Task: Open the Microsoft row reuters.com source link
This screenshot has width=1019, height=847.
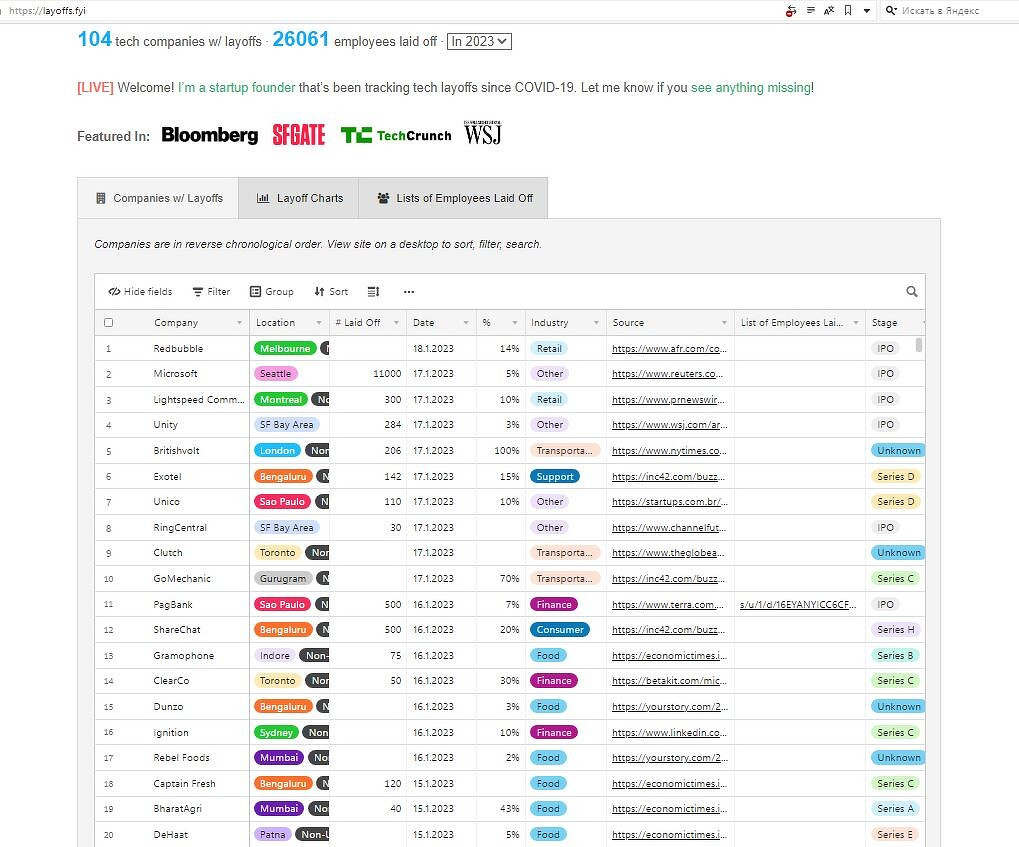Action: (667, 374)
